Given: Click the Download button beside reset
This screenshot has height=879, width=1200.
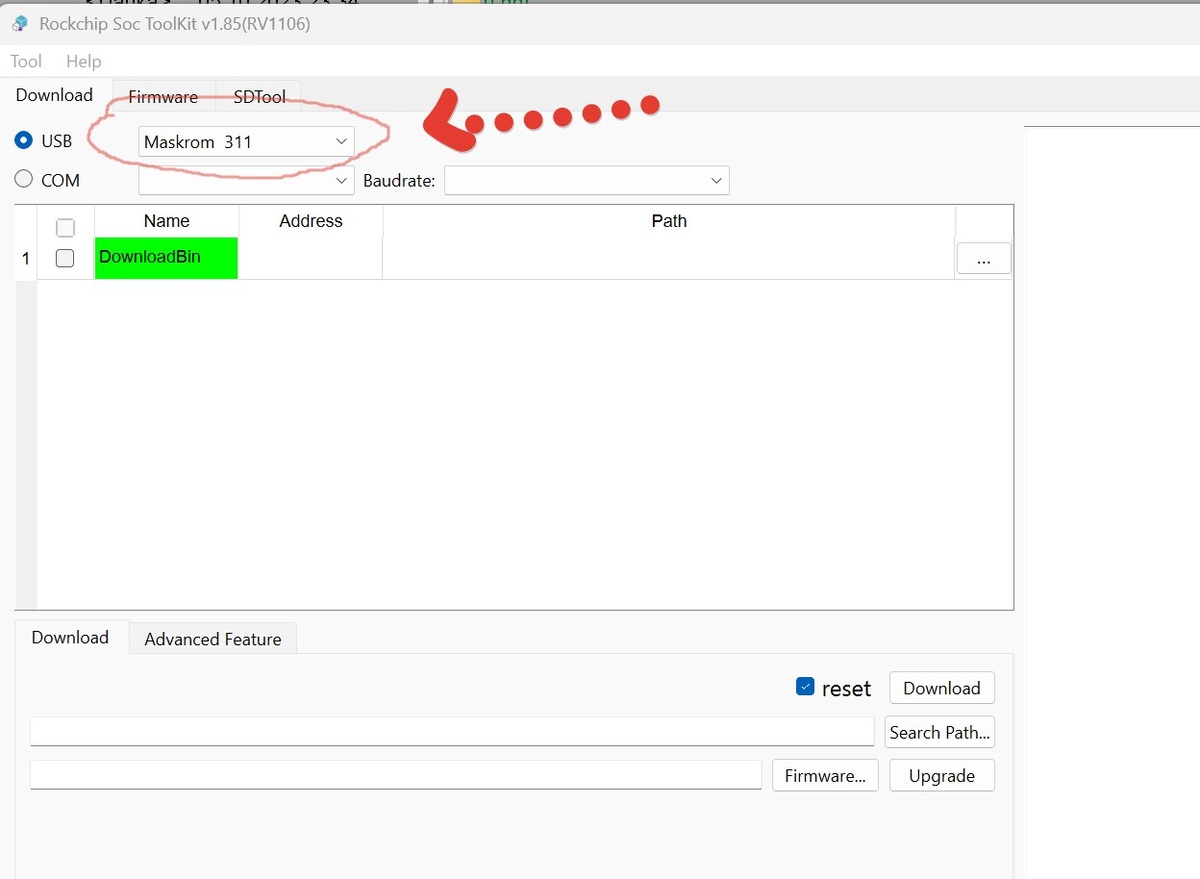Looking at the screenshot, I should point(942,688).
